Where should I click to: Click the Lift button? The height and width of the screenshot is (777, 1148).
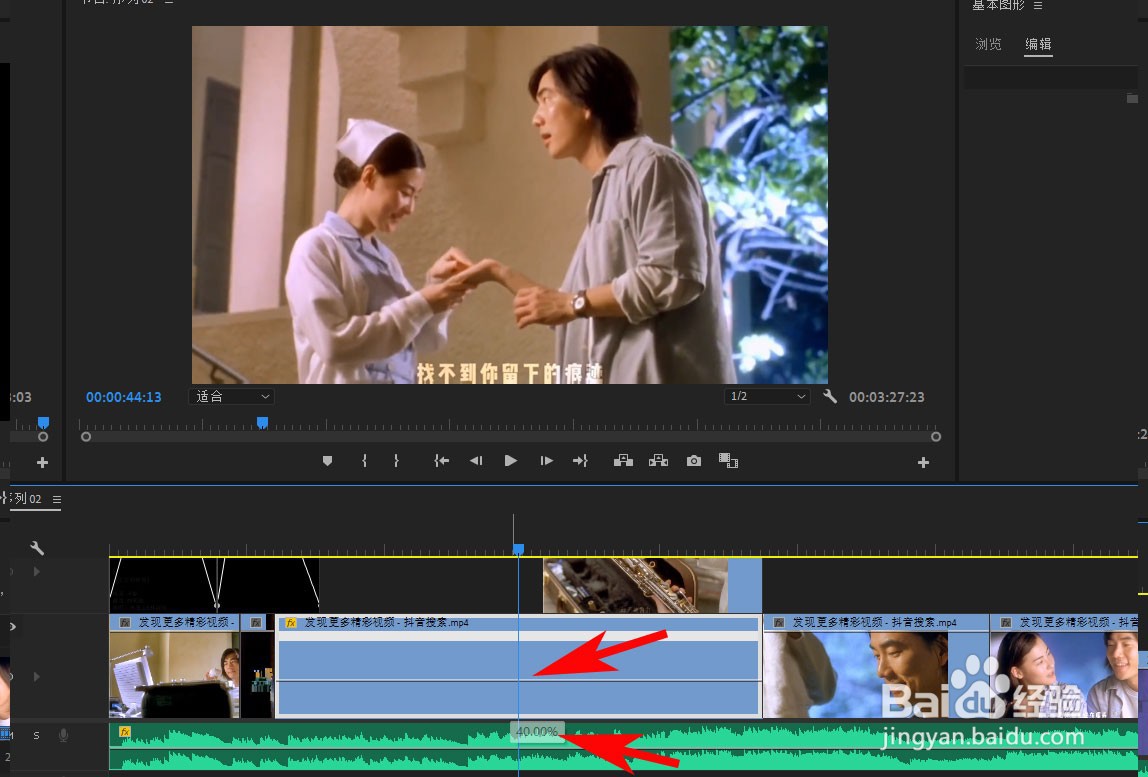[x=623, y=461]
